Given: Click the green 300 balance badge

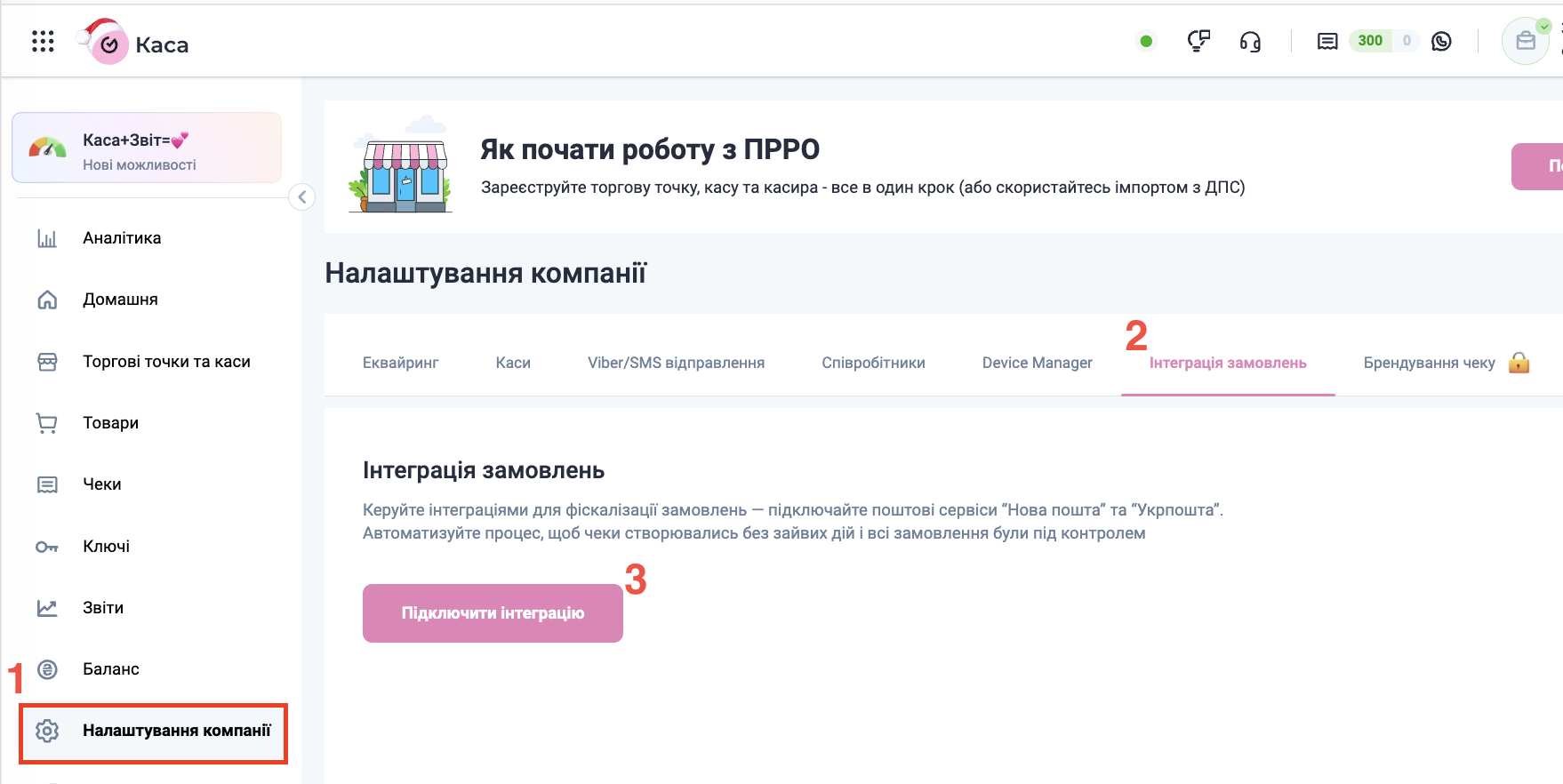Looking at the screenshot, I should pyautogui.click(x=1369, y=41).
